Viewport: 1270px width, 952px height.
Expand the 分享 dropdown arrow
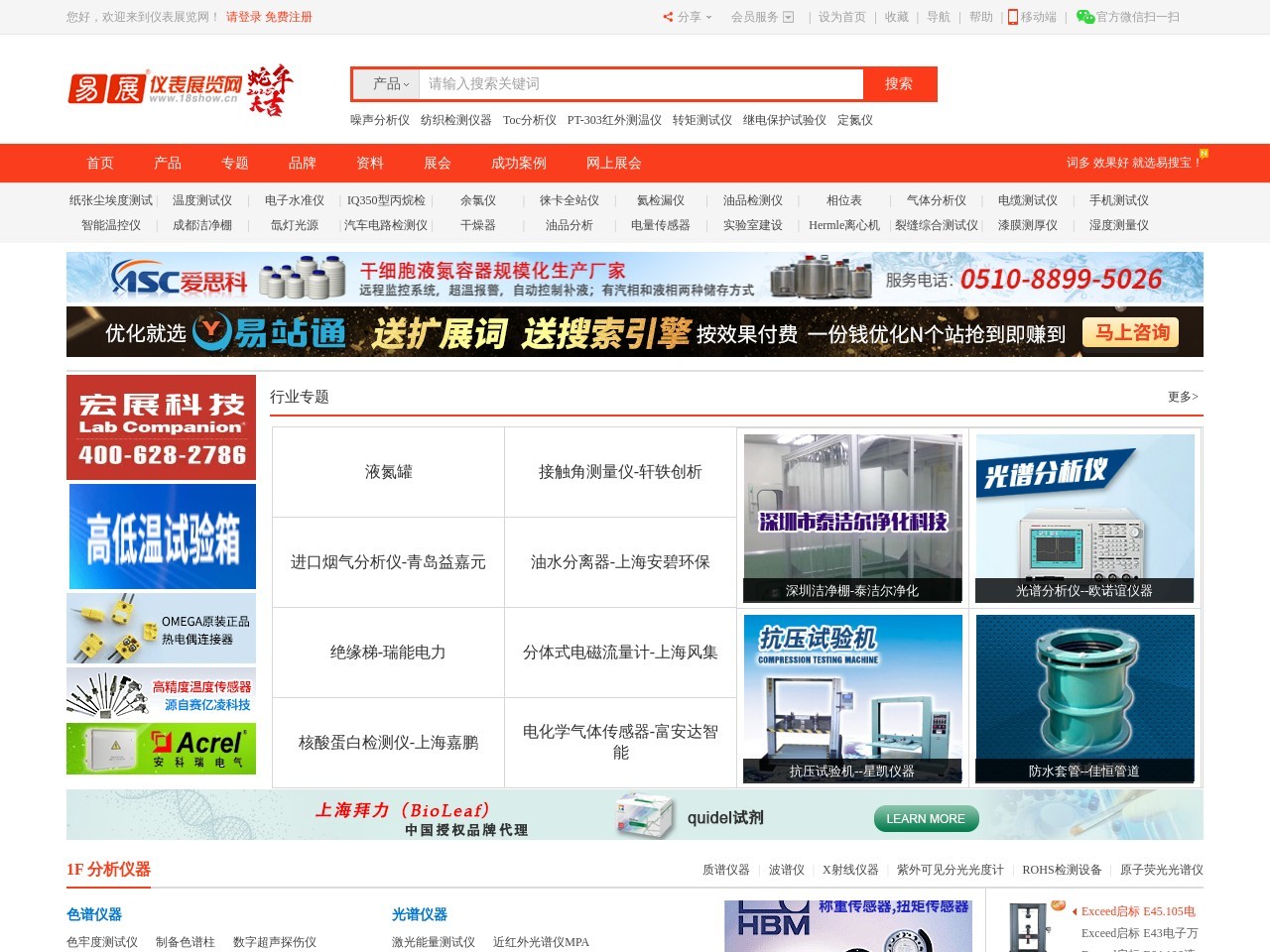(x=708, y=17)
